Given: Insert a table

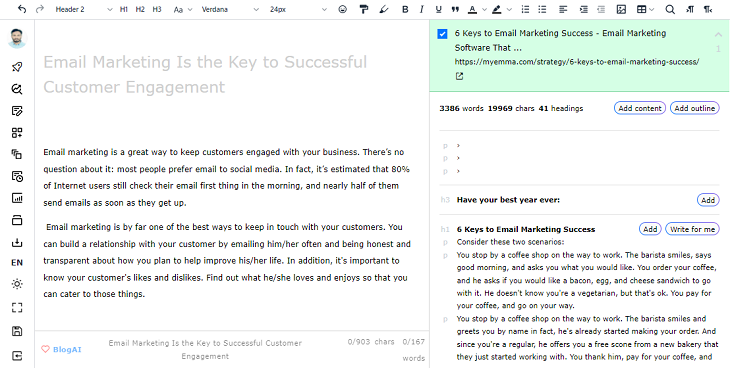Looking at the screenshot, I should (642, 9).
